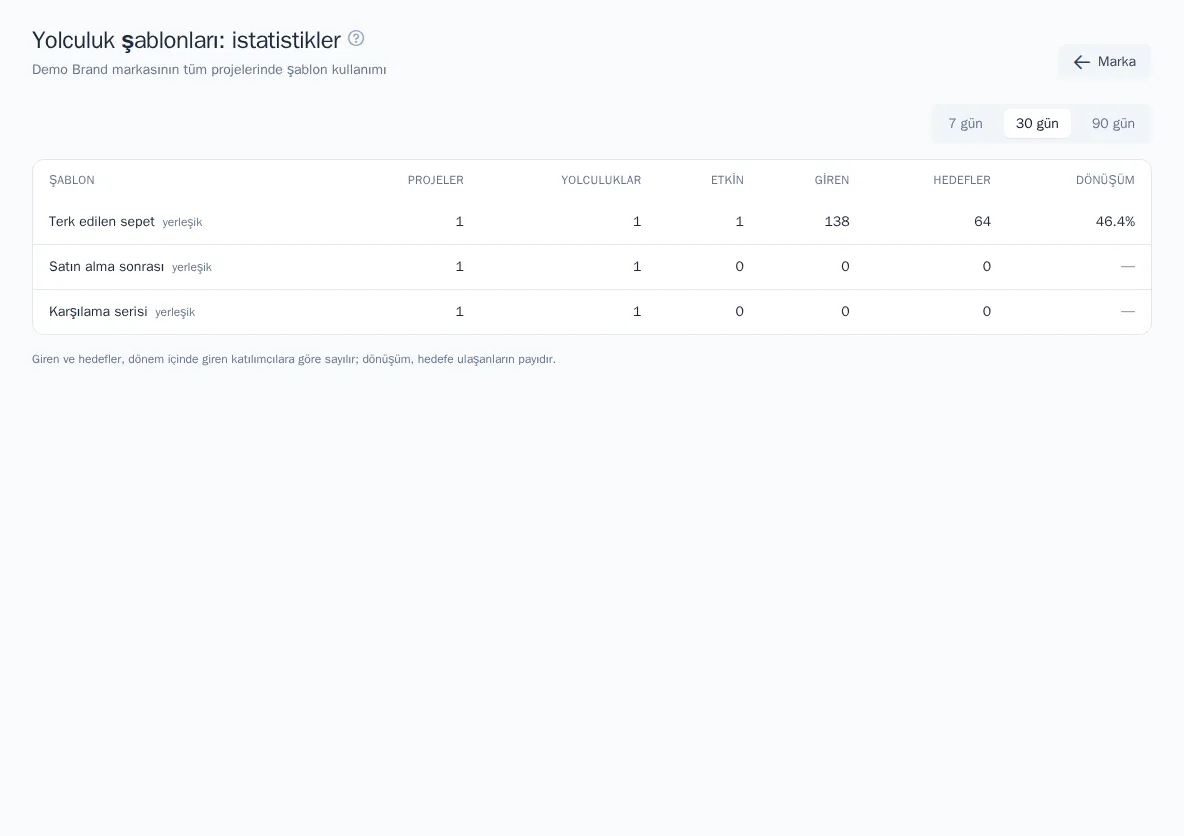Select the 30 gün period tab

(1037, 123)
